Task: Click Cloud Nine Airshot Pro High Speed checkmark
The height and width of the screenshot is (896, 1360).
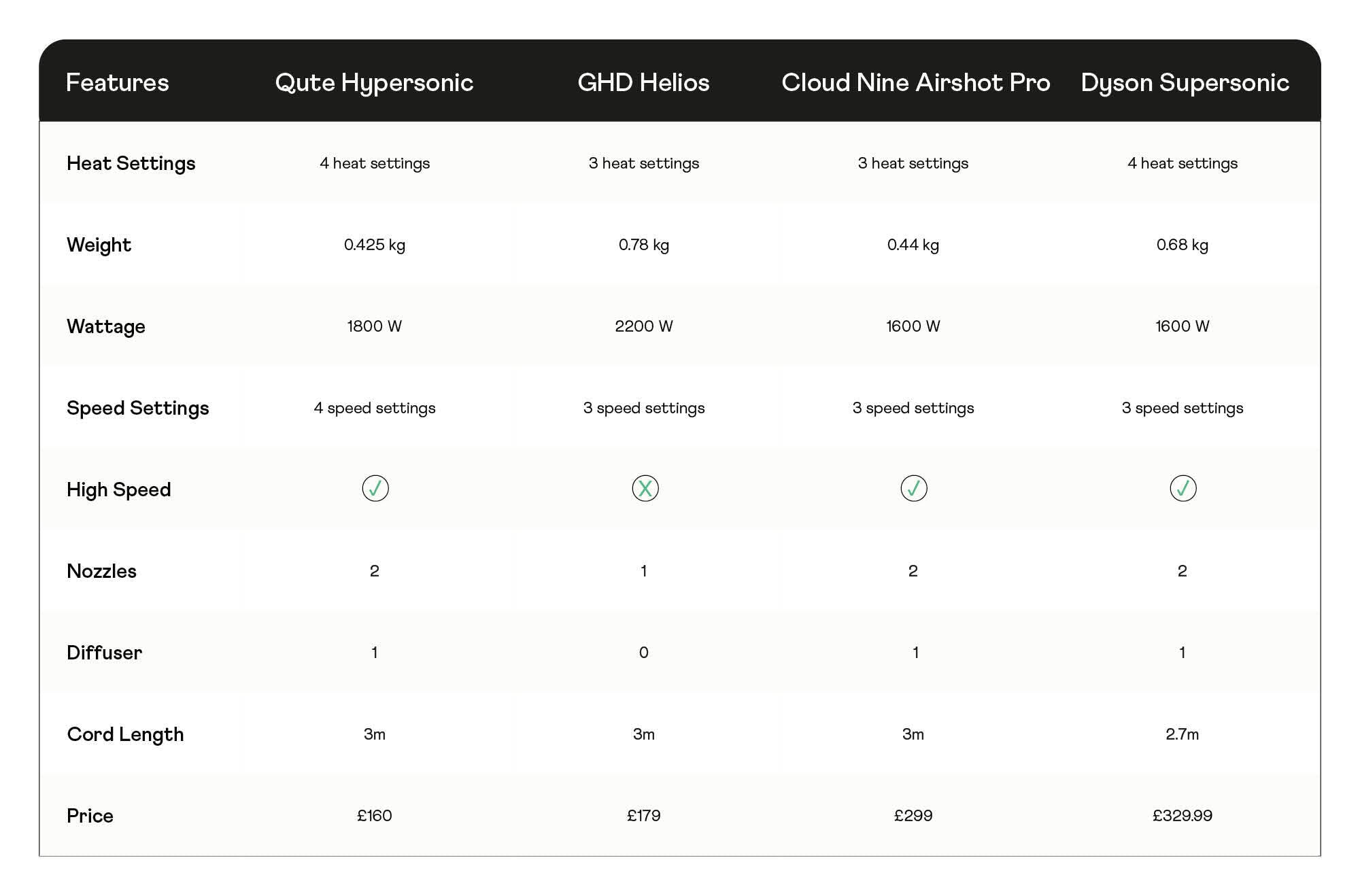Action: point(914,488)
